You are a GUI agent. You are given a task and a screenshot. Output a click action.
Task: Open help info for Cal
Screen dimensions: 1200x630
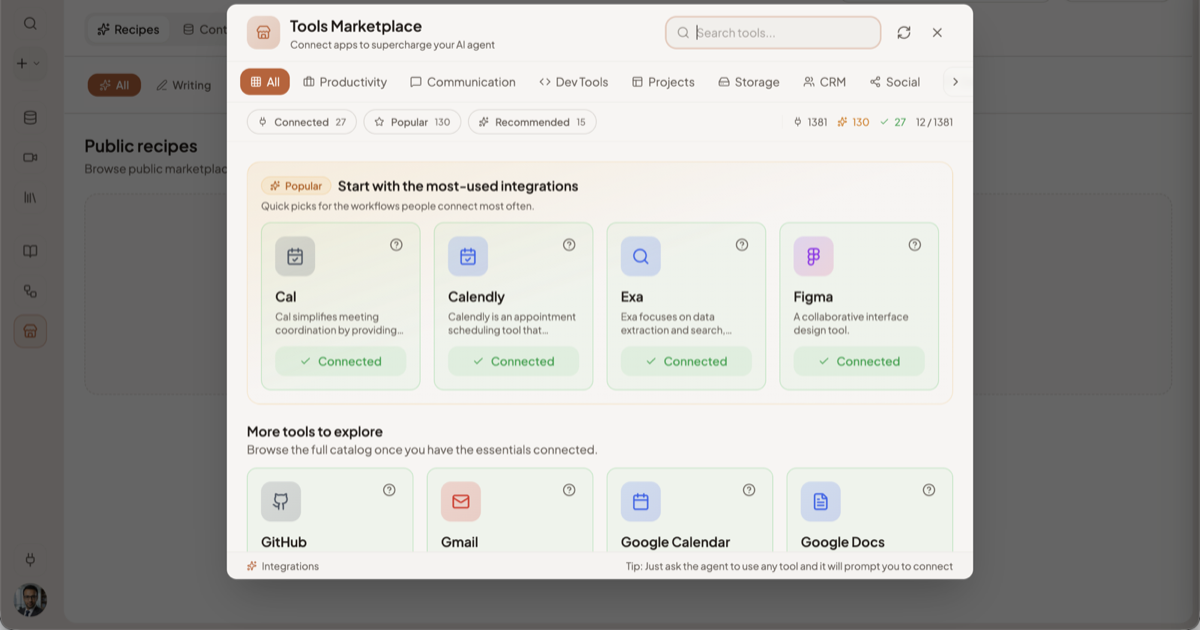click(396, 245)
